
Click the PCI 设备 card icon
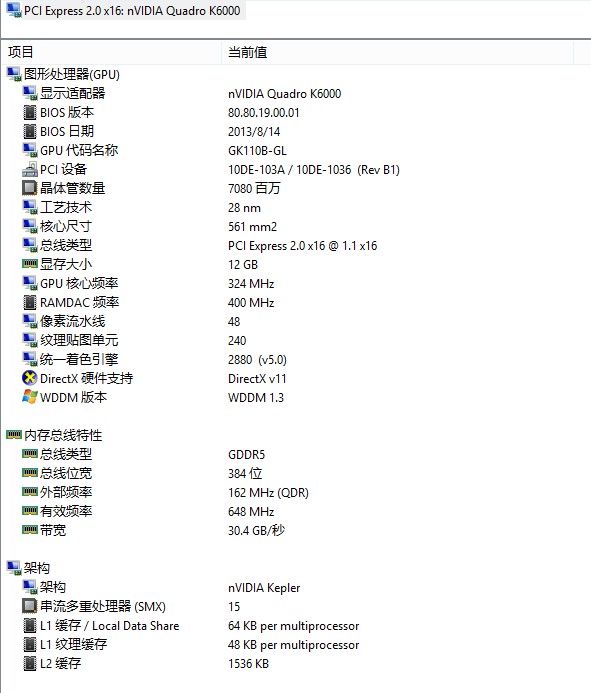30,169
